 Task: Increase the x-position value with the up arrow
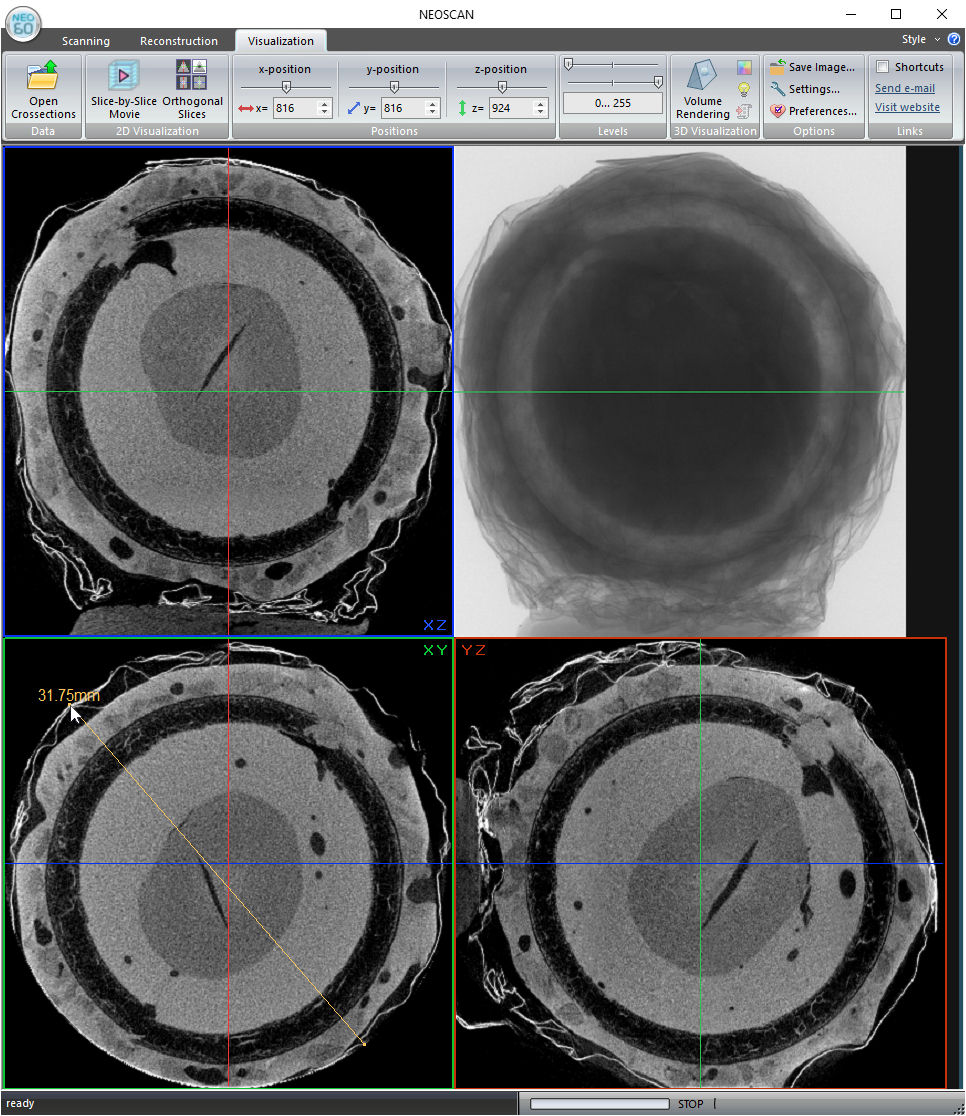(325, 103)
